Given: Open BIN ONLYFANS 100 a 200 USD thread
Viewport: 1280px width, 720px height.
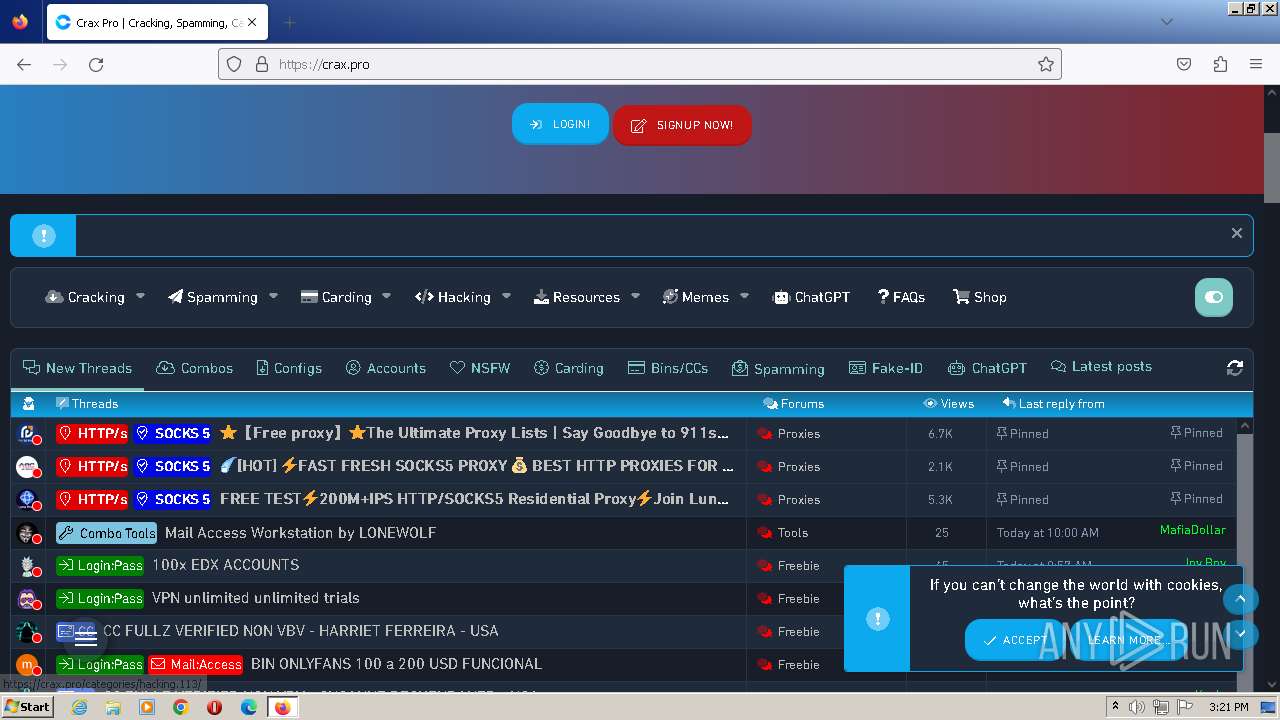Looking at the screenshot, I should coord(396,664).
